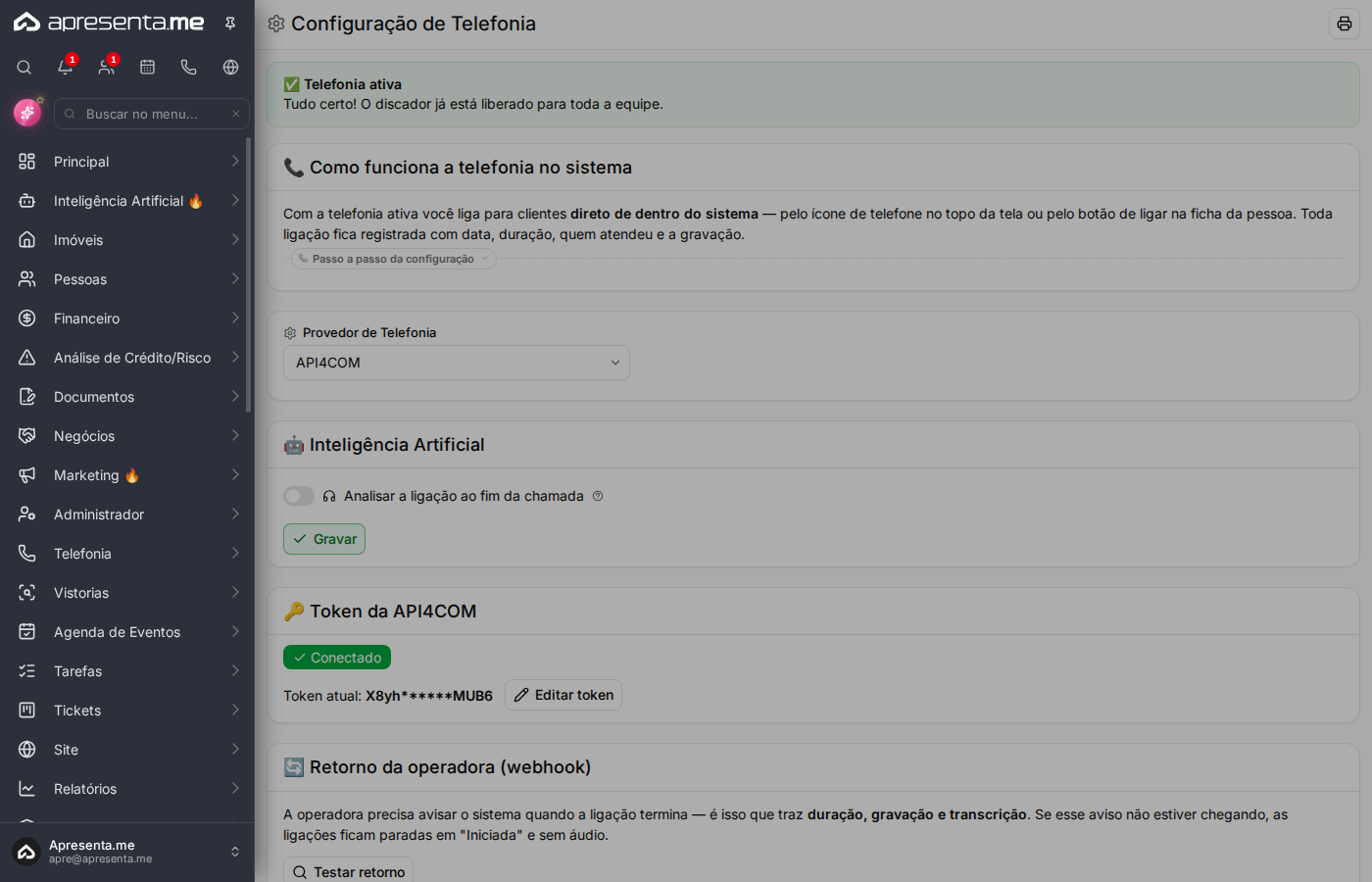Expand the Site menu

pyautogui.click(x=127, y=750)
